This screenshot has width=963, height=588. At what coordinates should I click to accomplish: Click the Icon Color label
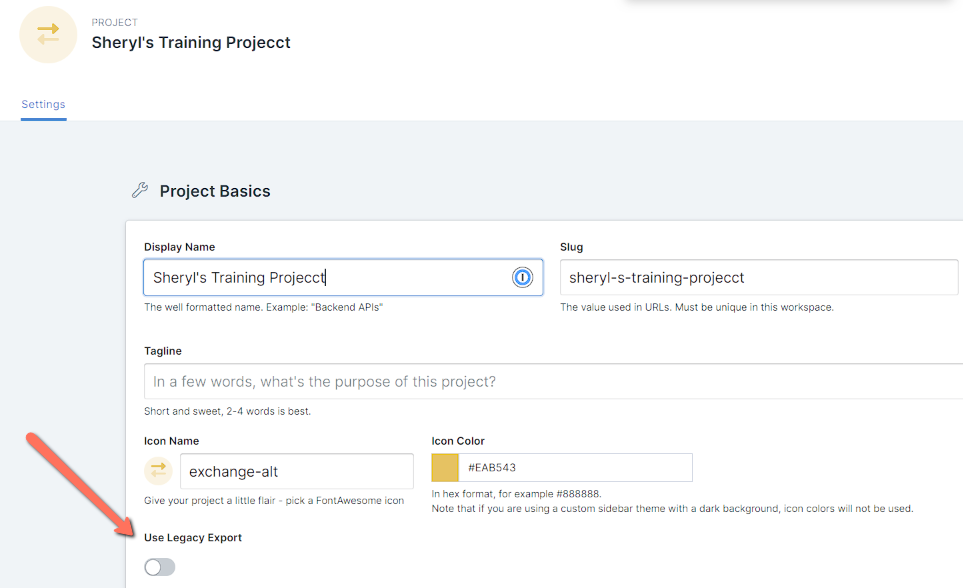pos(458,441)
